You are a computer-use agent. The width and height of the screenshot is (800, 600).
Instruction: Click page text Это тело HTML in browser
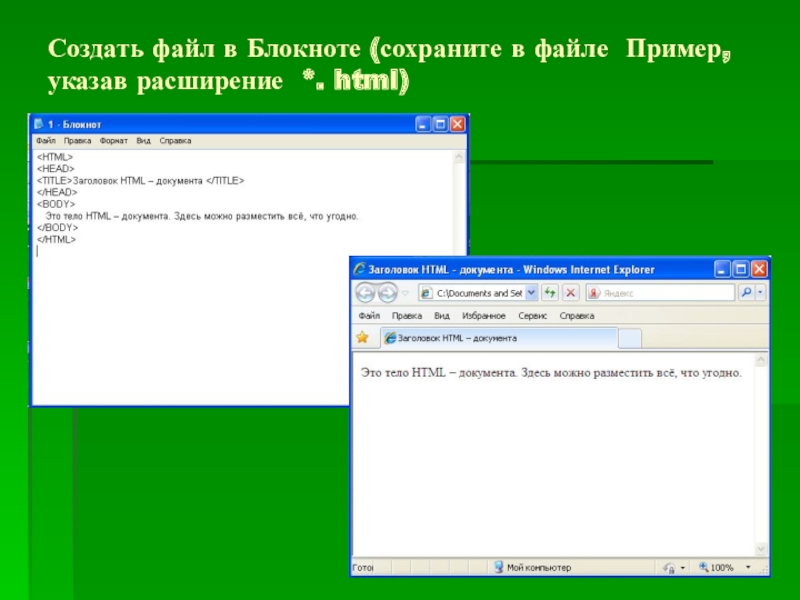tap(551, 373)
